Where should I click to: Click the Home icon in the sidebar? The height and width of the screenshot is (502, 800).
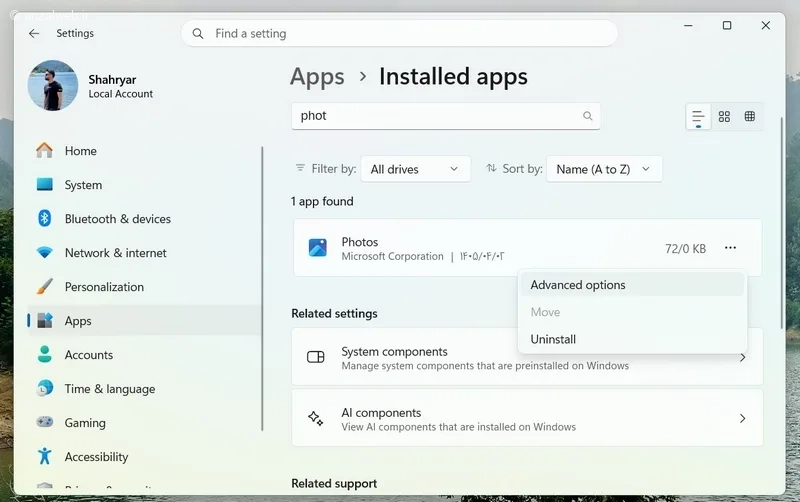[44, 150]
